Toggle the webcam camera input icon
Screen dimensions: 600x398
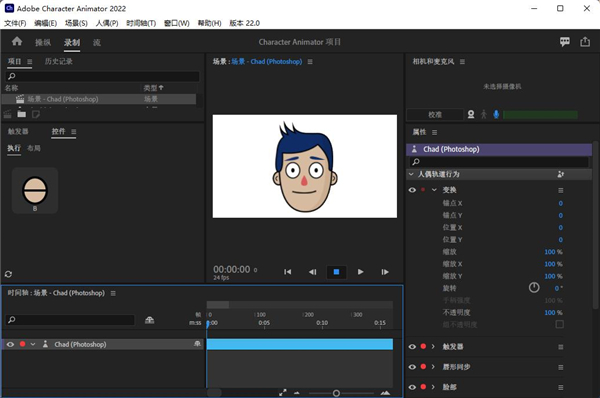pyautogui.click(x=471, y=114)
